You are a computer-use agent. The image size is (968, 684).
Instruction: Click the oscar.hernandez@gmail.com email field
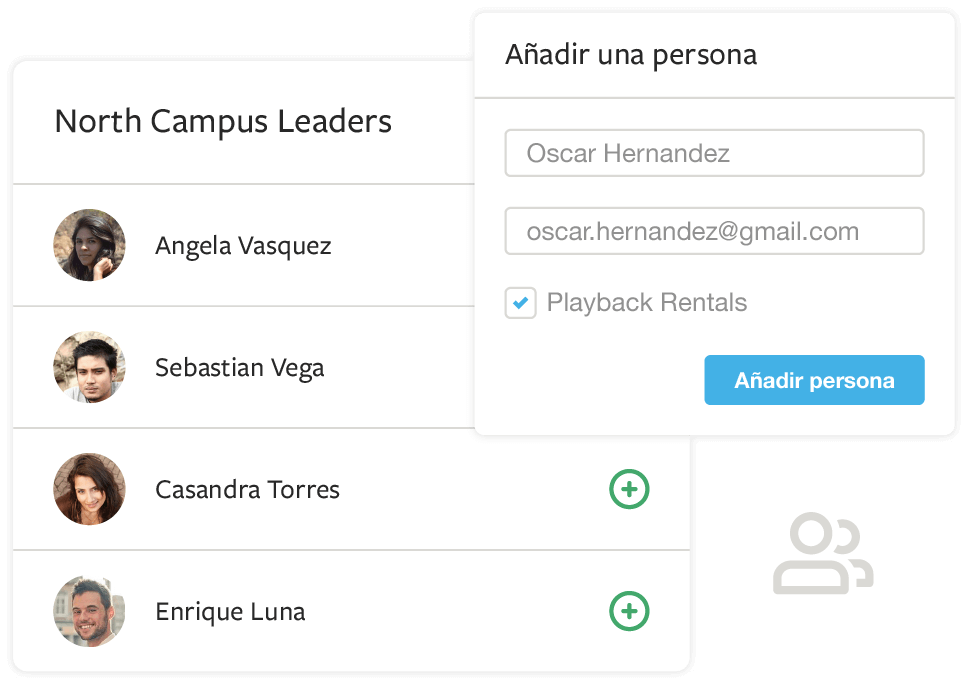click(714, 232)
